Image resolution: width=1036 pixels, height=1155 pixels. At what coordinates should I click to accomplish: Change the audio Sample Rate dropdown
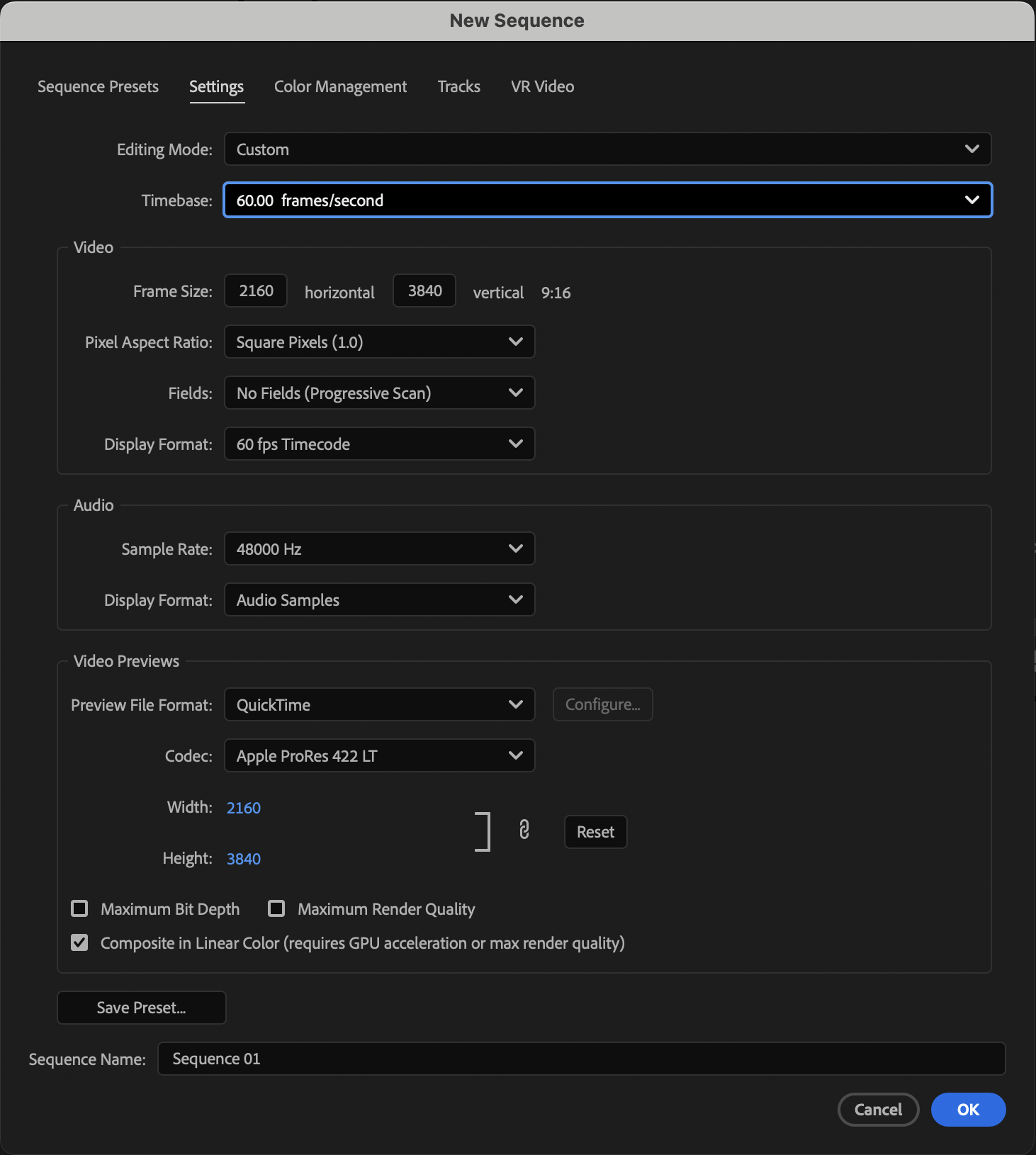[379, 549]
